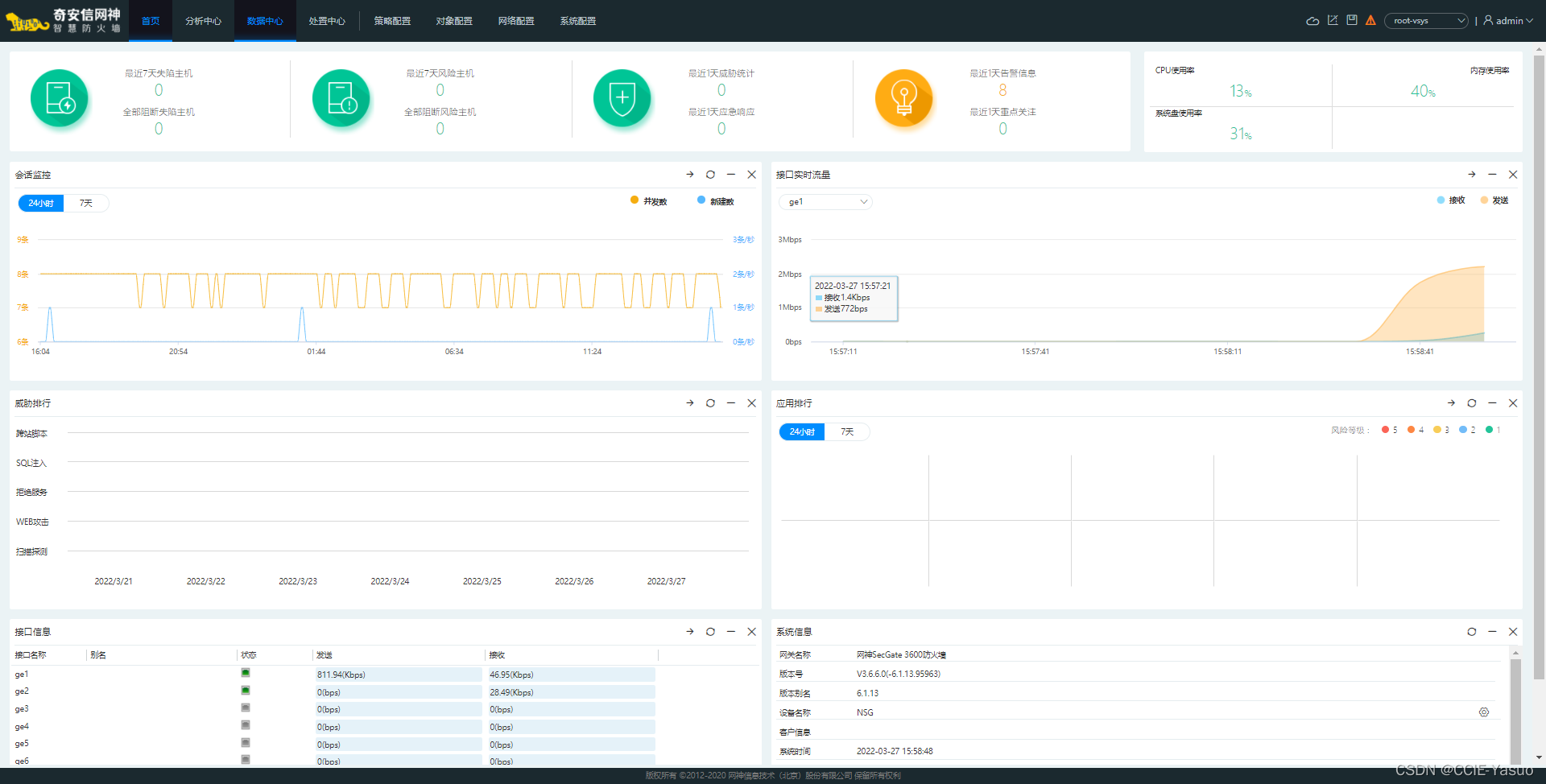Click the save configuration floppy disk icon
This screenshot has height=784, width=1546.
click(1352, 20)
